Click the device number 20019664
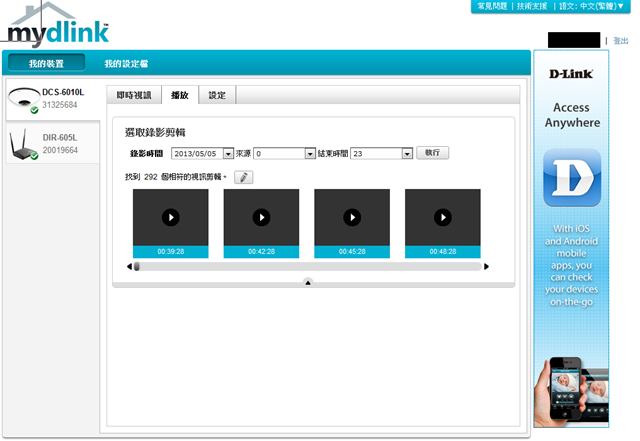The height and width of the screenshot is (441, 640). pos(60,150)
